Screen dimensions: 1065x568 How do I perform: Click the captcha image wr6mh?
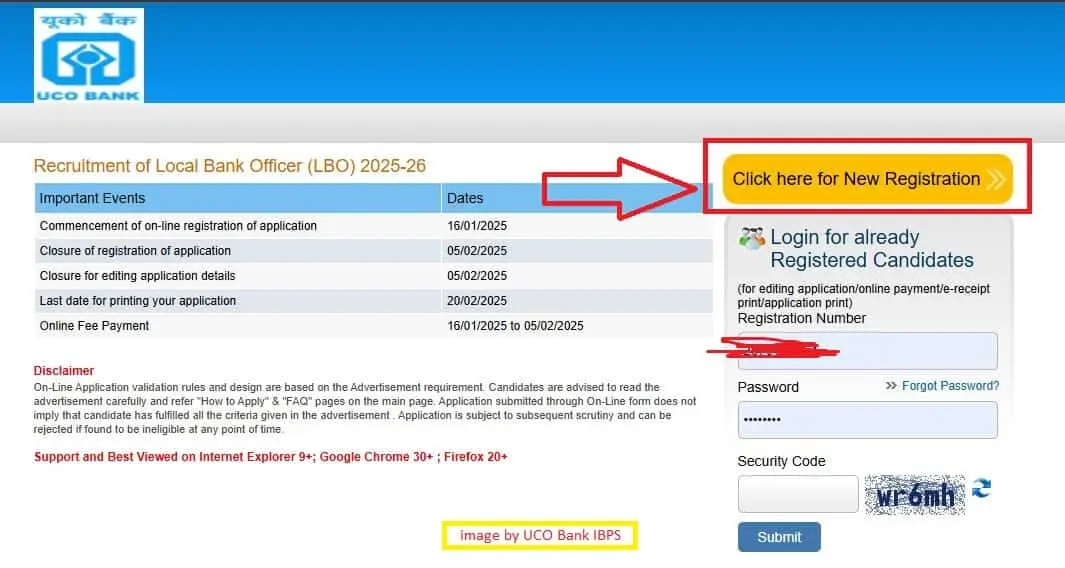915,495
